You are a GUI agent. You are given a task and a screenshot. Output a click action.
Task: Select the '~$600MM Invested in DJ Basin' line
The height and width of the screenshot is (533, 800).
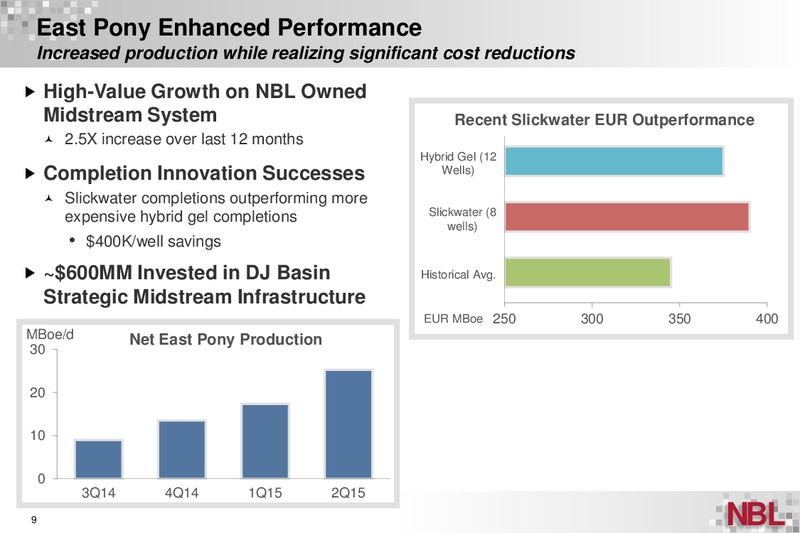pyautogui.click(x=187, y=272)
